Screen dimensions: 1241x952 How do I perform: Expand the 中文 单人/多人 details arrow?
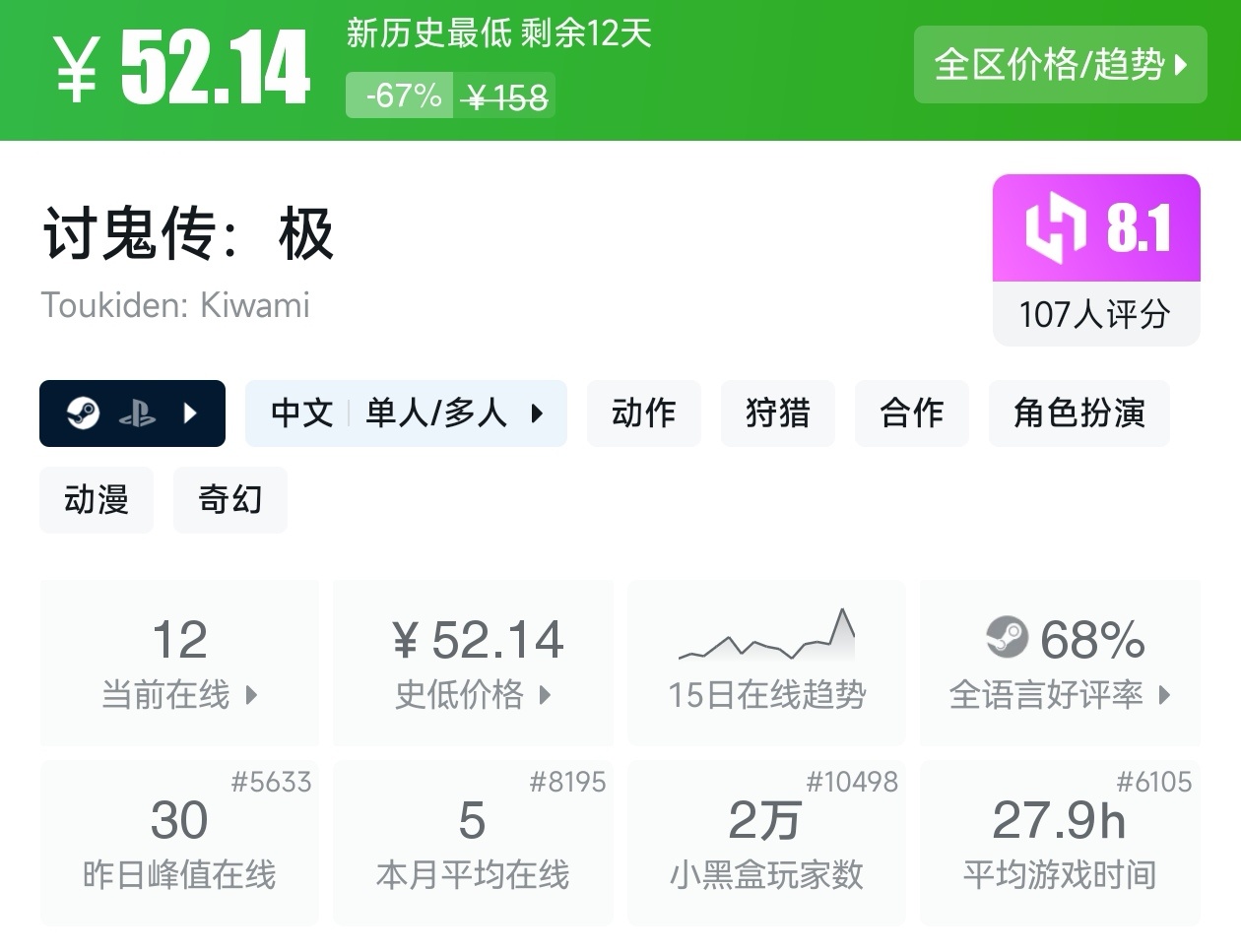537,413
